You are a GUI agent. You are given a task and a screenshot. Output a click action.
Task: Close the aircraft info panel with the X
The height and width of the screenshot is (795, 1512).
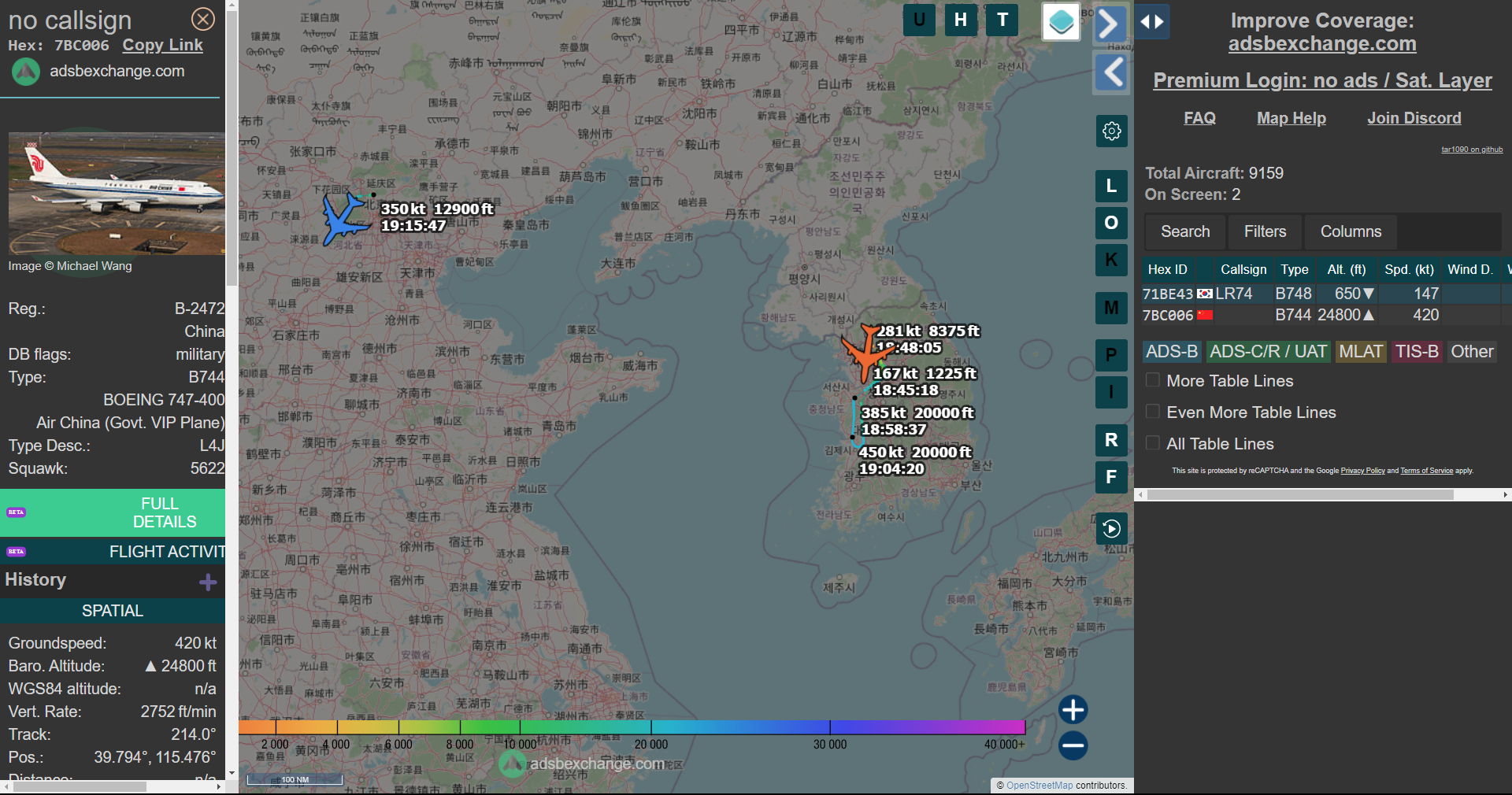click(x=203, y=19)
